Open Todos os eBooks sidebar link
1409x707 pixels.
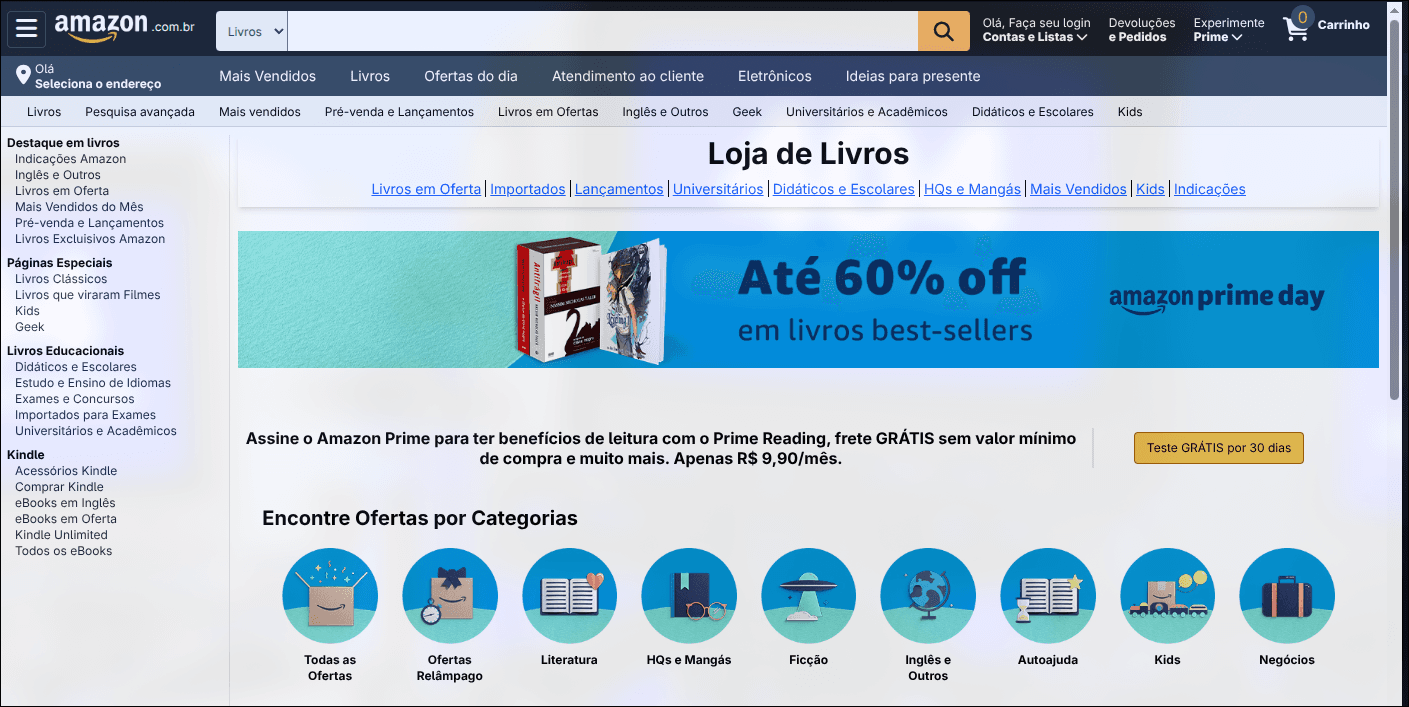pyautogui.click(x=63, y=551)
